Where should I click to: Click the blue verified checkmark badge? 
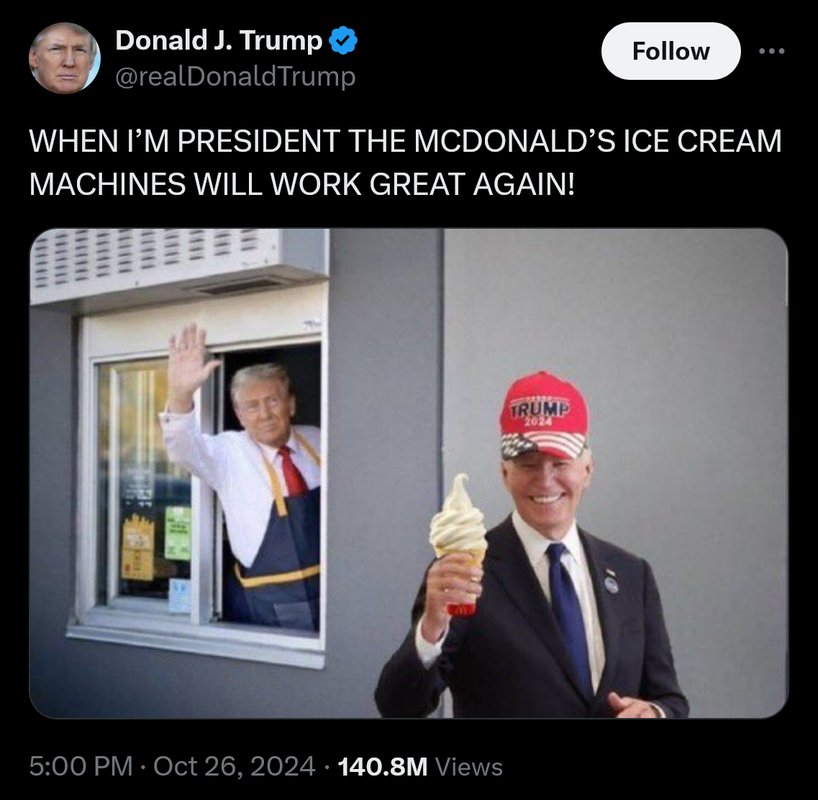[343, 41]
